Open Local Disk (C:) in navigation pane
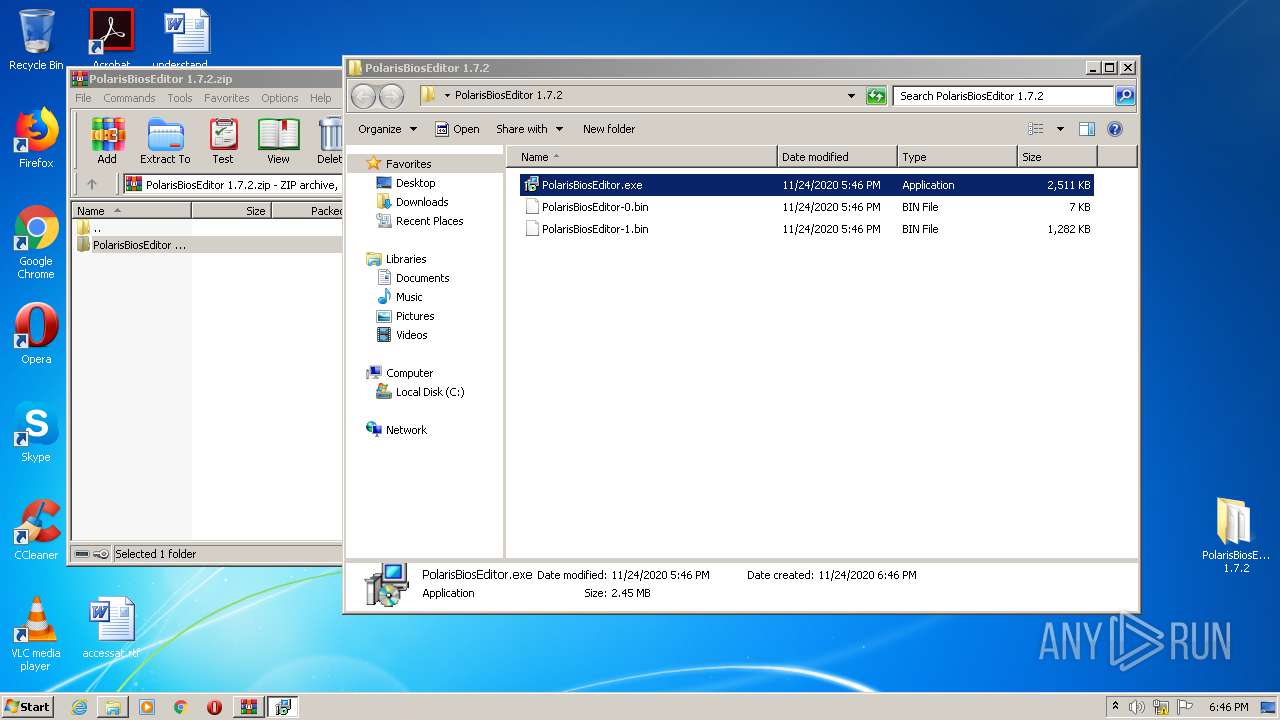The image size is (1280, 720). pyautogui.click(x=420, y=392)
